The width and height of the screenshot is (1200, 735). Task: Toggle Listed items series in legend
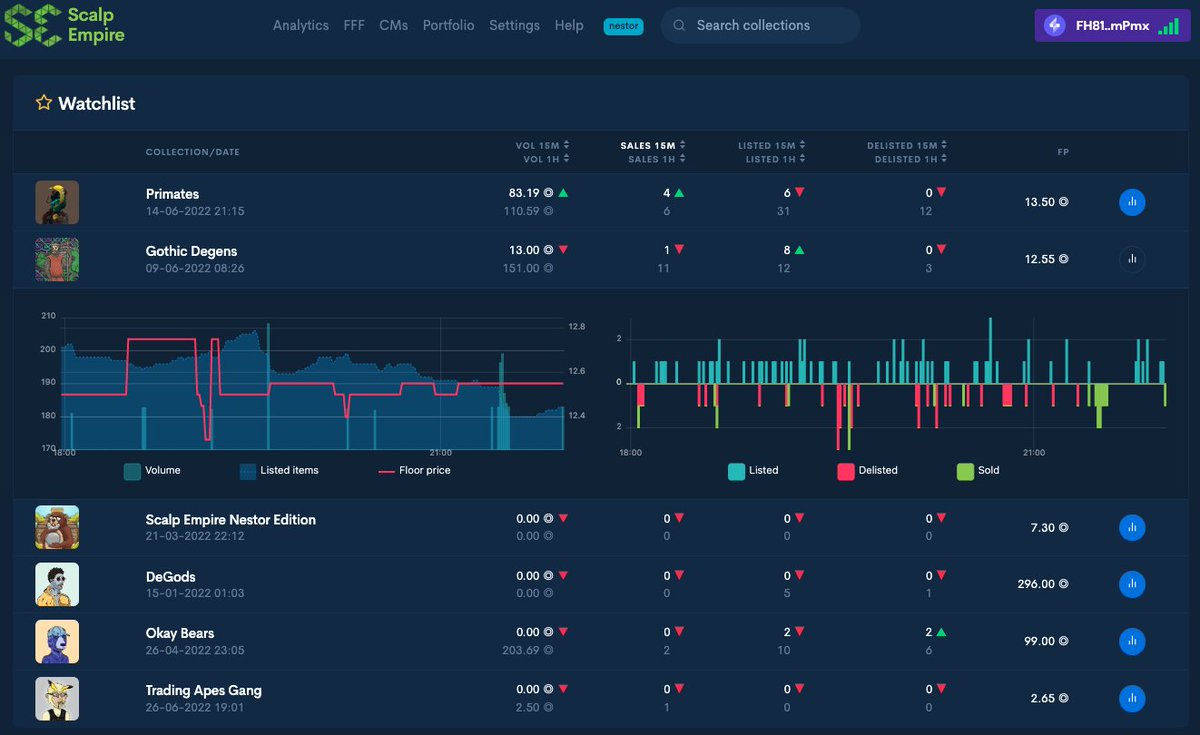(279, 470)
